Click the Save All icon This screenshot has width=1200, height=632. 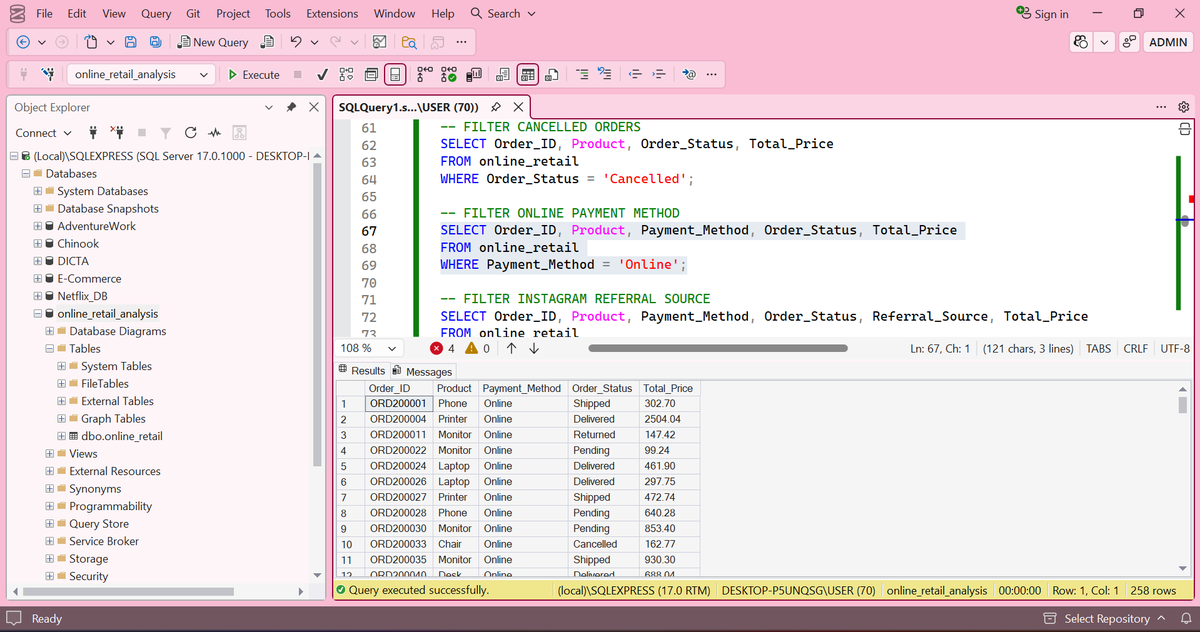point(156,42)
